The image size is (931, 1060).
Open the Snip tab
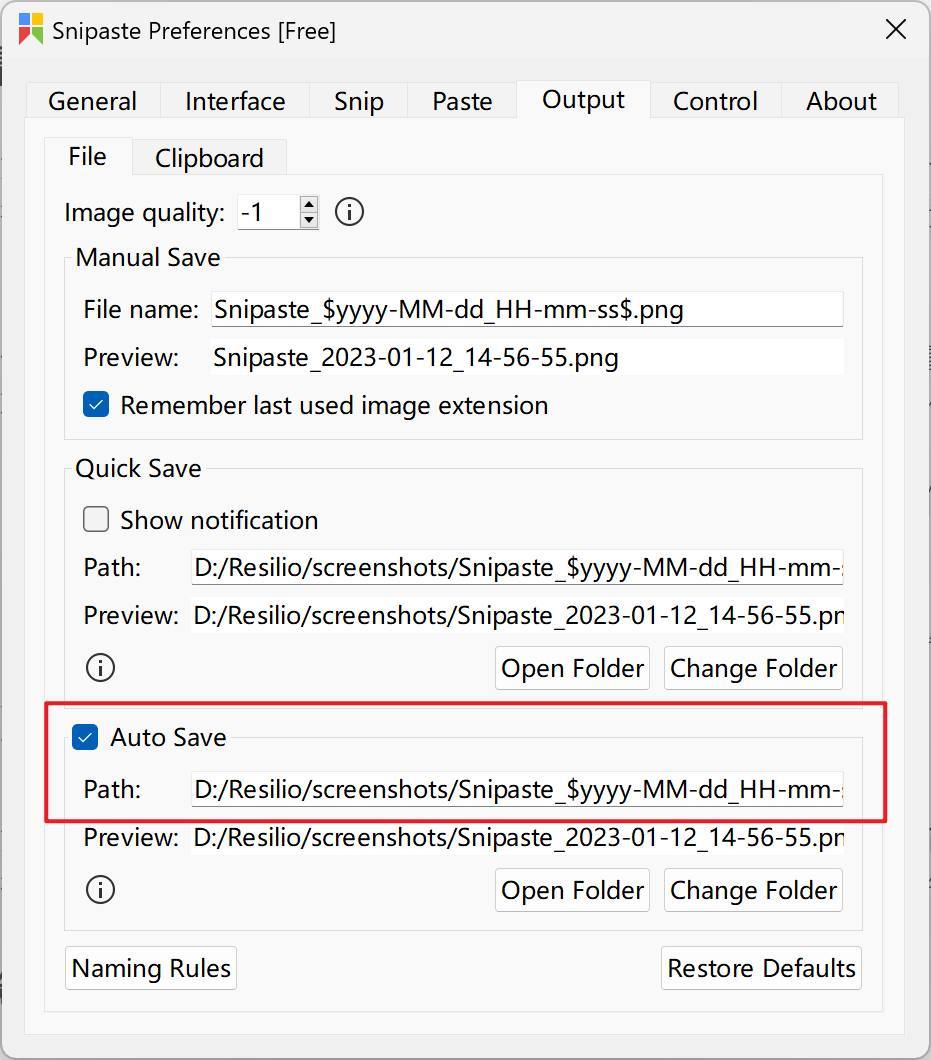pos(359,101)
